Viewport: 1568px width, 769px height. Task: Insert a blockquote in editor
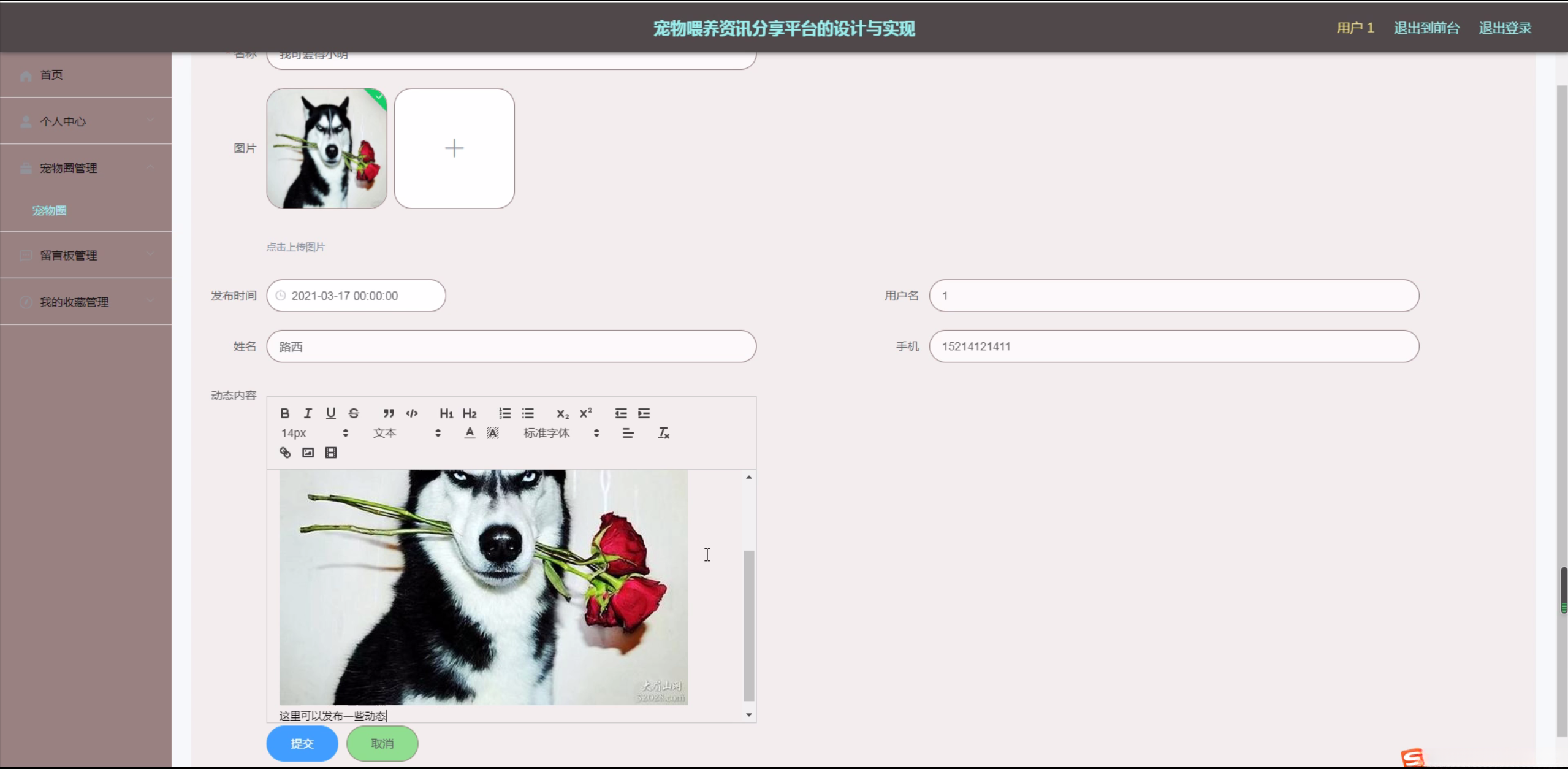click(x=389, y=413)
